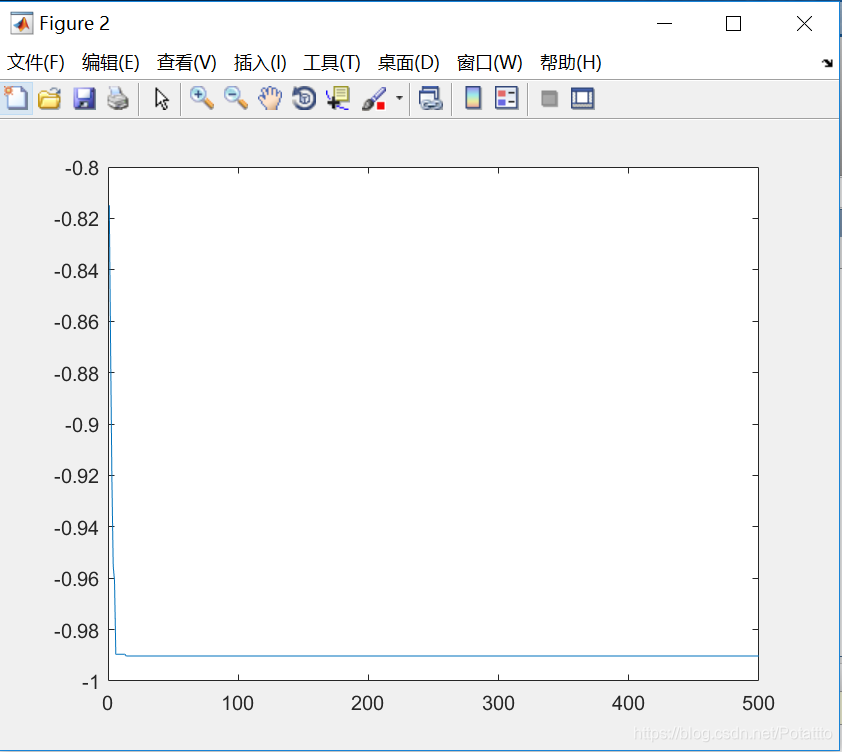This screenshot has width=842, height=752.
Task: Click the x-axis label 200
Action: click(367, 703)
